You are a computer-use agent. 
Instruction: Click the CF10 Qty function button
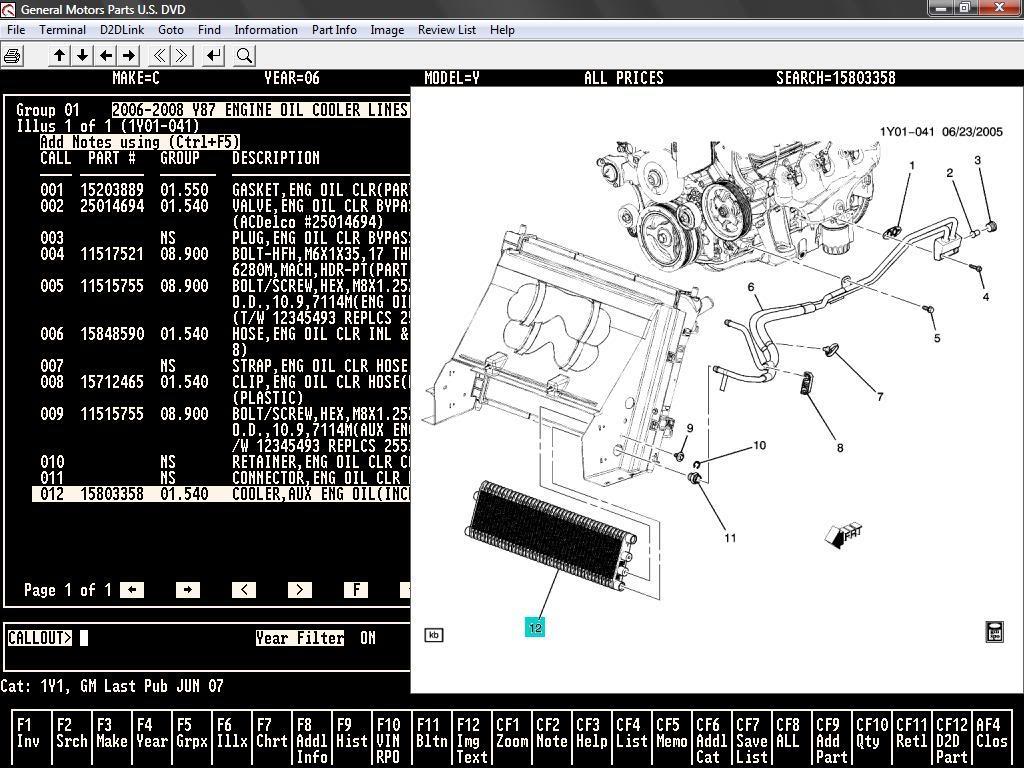[872, 740]
